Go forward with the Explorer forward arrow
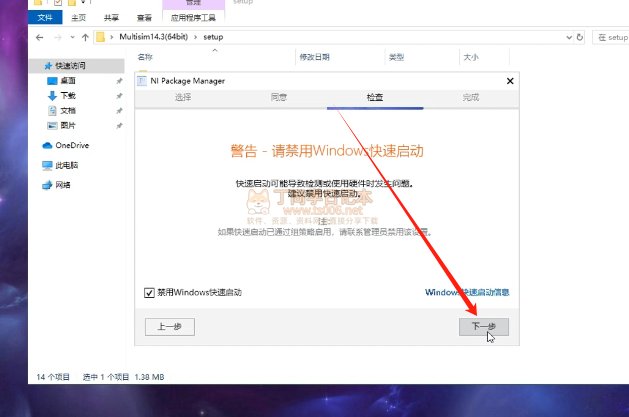Viewport: 629px width, 417px height. click(58, 37)
